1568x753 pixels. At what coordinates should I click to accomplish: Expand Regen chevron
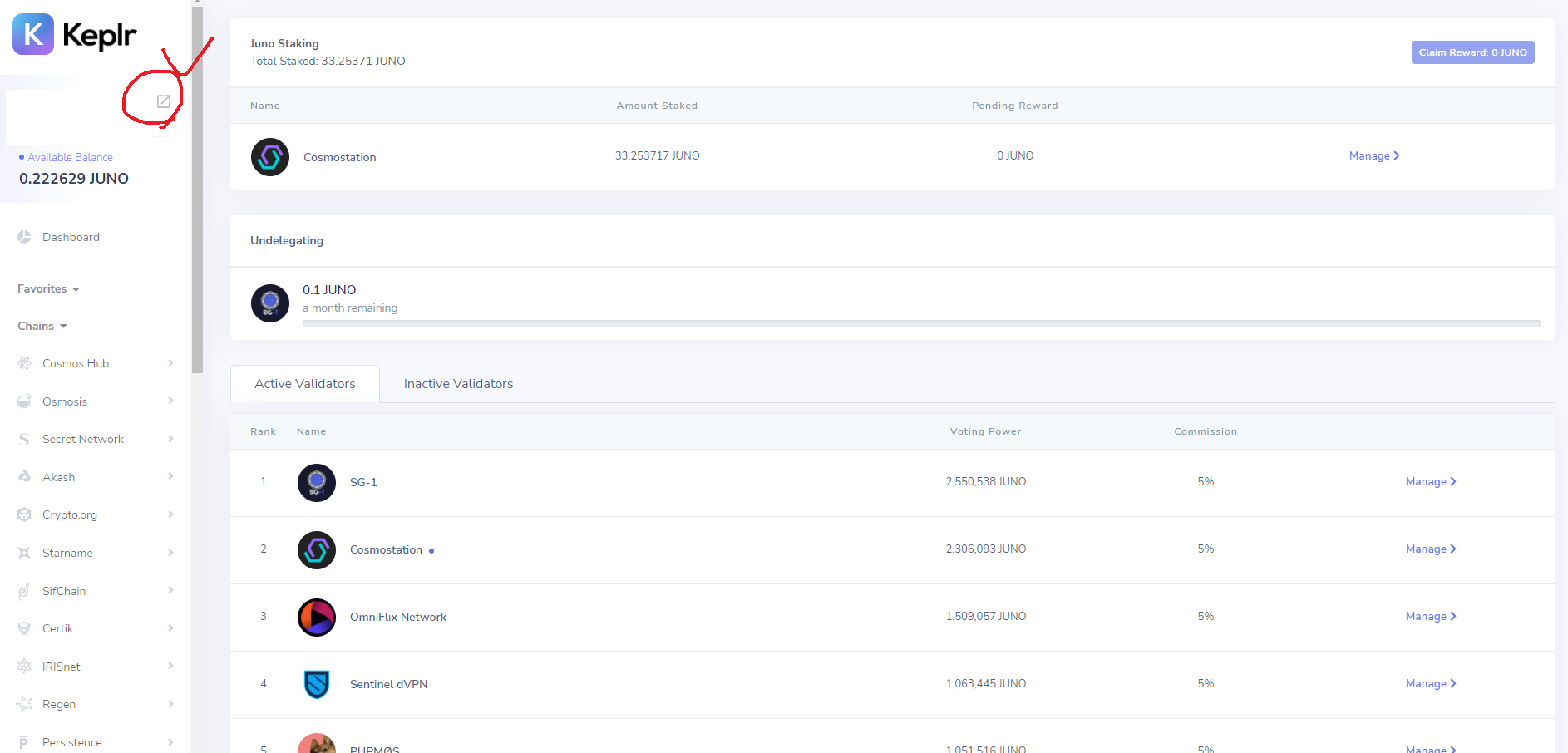coord(170,704)
